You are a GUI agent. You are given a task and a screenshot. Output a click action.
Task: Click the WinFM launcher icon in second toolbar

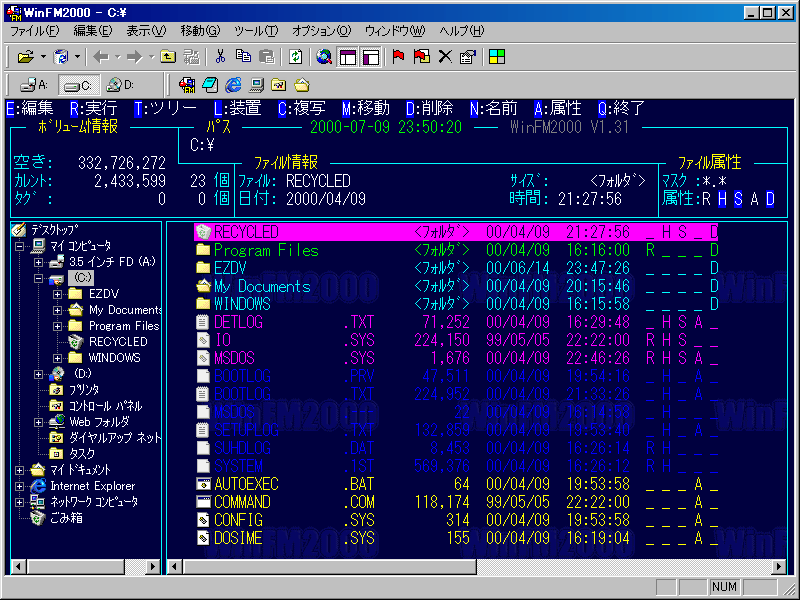pyautogui.click(x=187, y=85)
